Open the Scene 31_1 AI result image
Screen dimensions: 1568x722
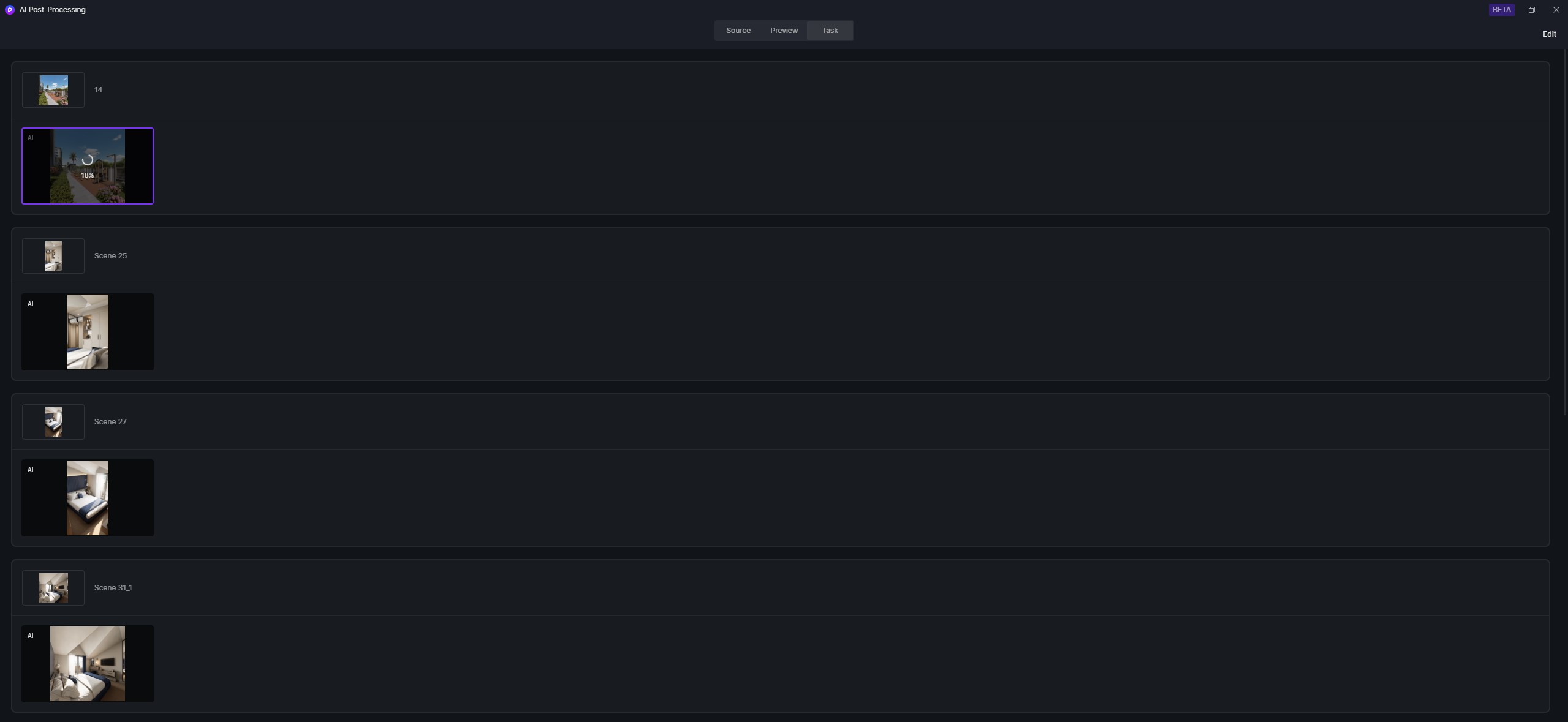tap(88, 664)
